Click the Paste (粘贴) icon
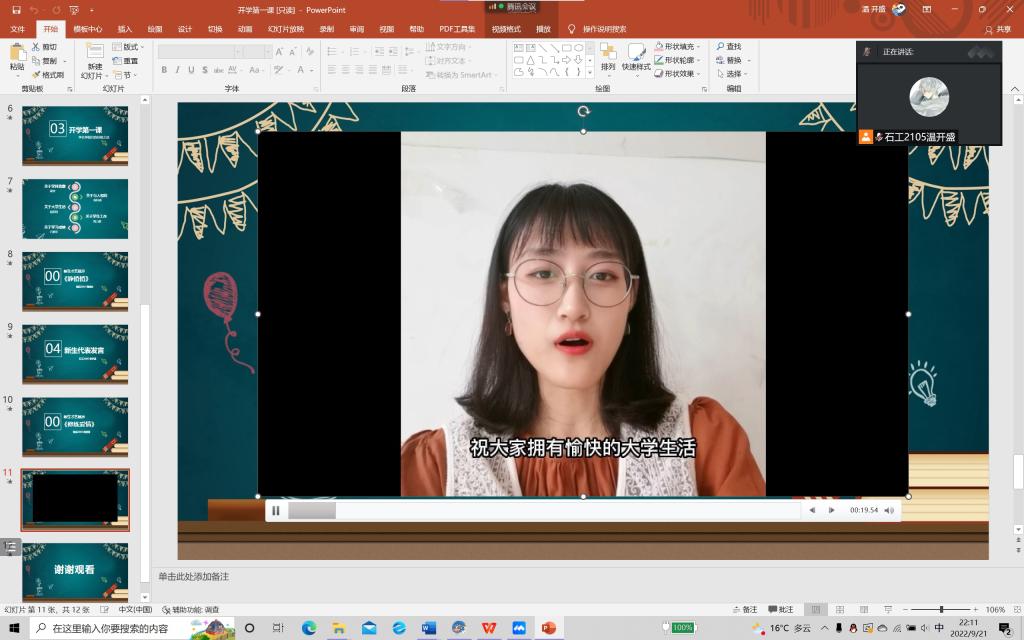Viewport: 1024px width, 640px height. (16, 55)
